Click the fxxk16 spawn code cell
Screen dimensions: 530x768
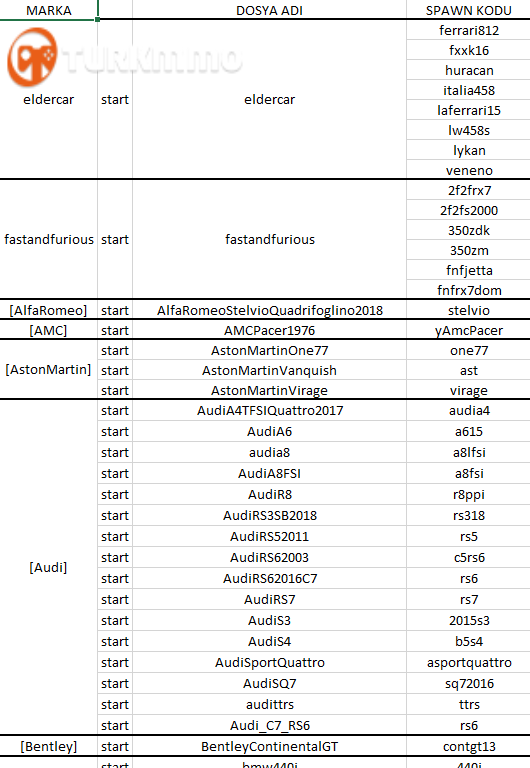tap(468, 50)
